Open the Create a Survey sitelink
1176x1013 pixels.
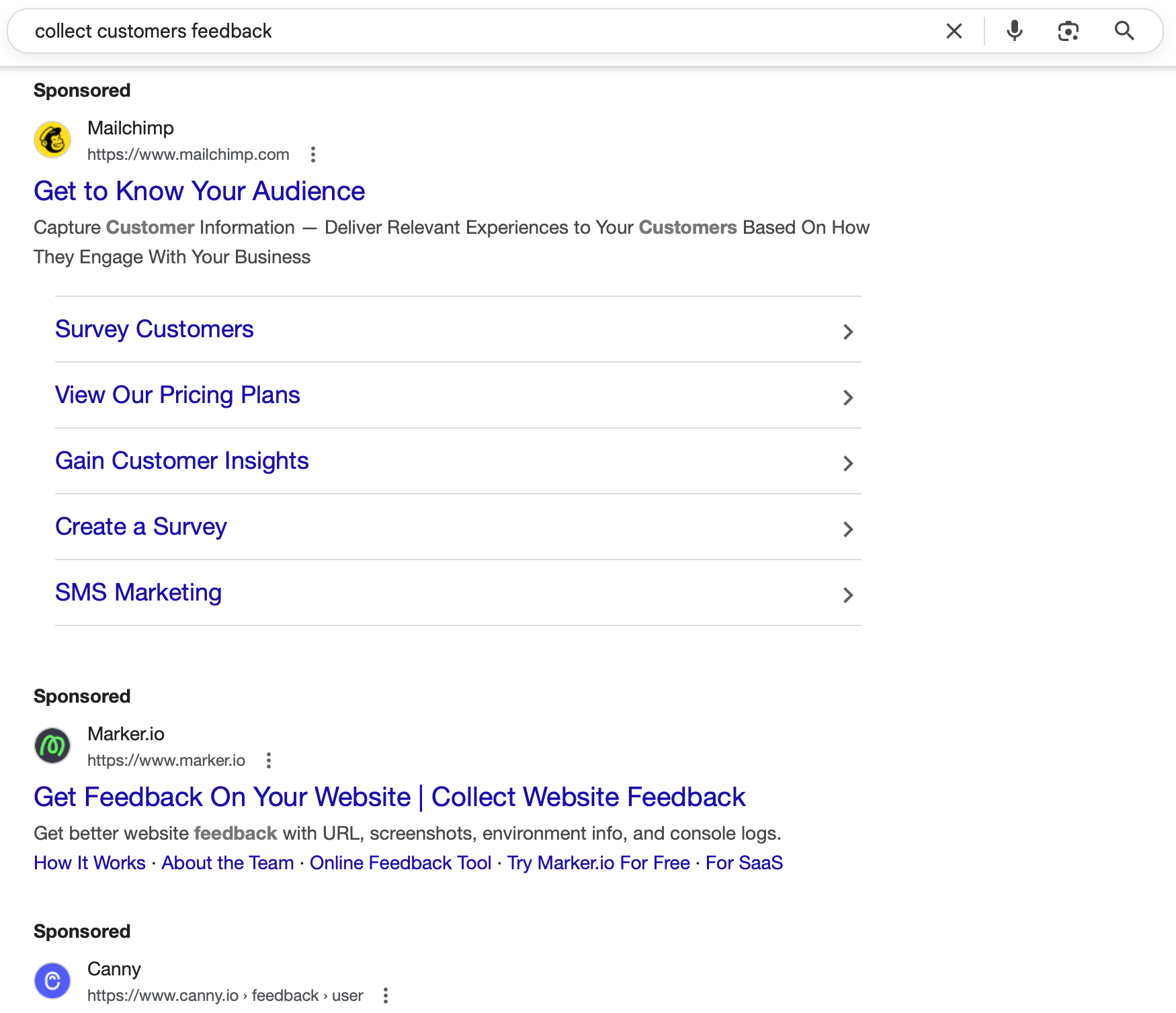pos(141,527)
